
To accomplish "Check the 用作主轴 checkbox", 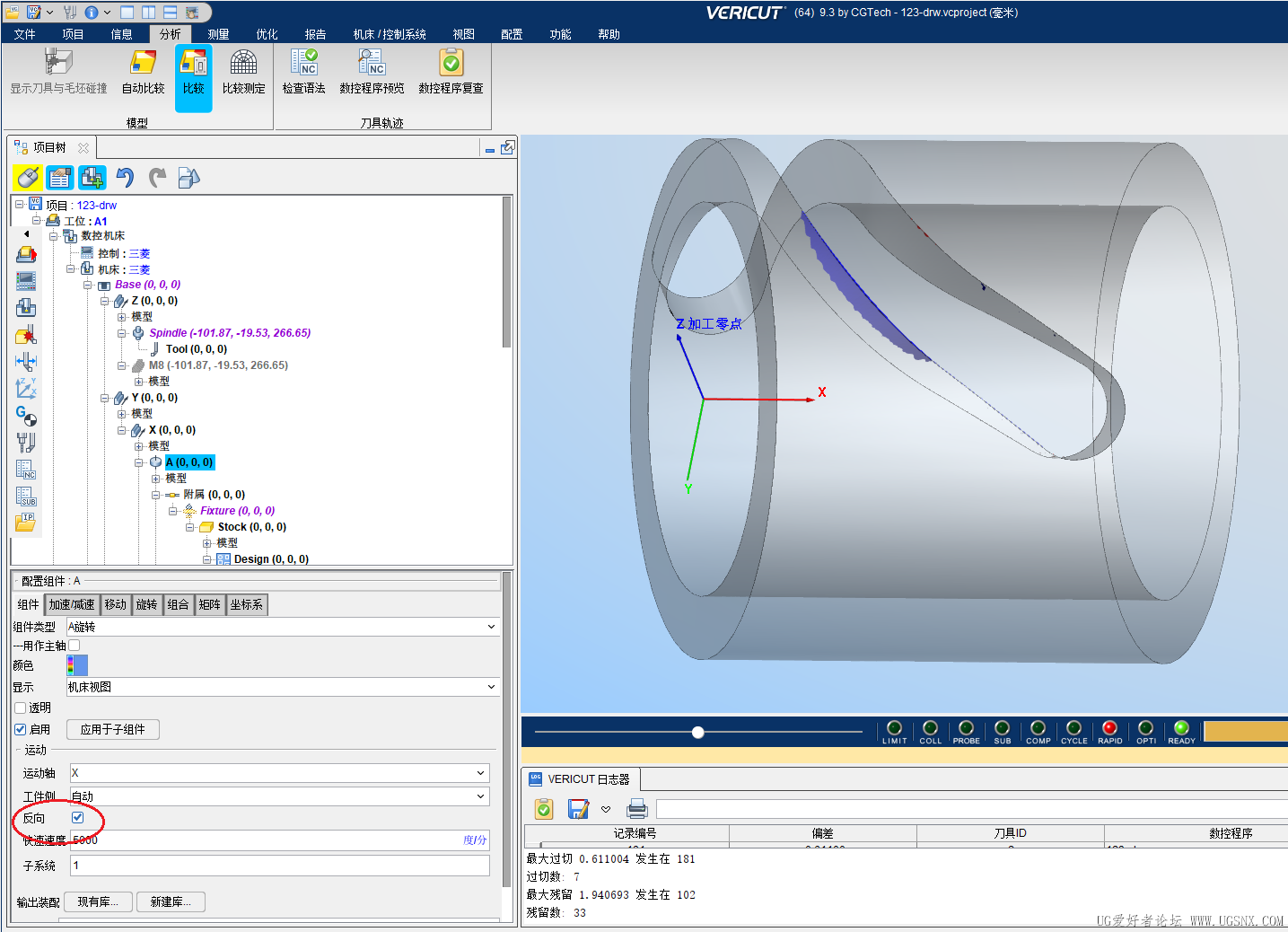I will coord(74,646).
